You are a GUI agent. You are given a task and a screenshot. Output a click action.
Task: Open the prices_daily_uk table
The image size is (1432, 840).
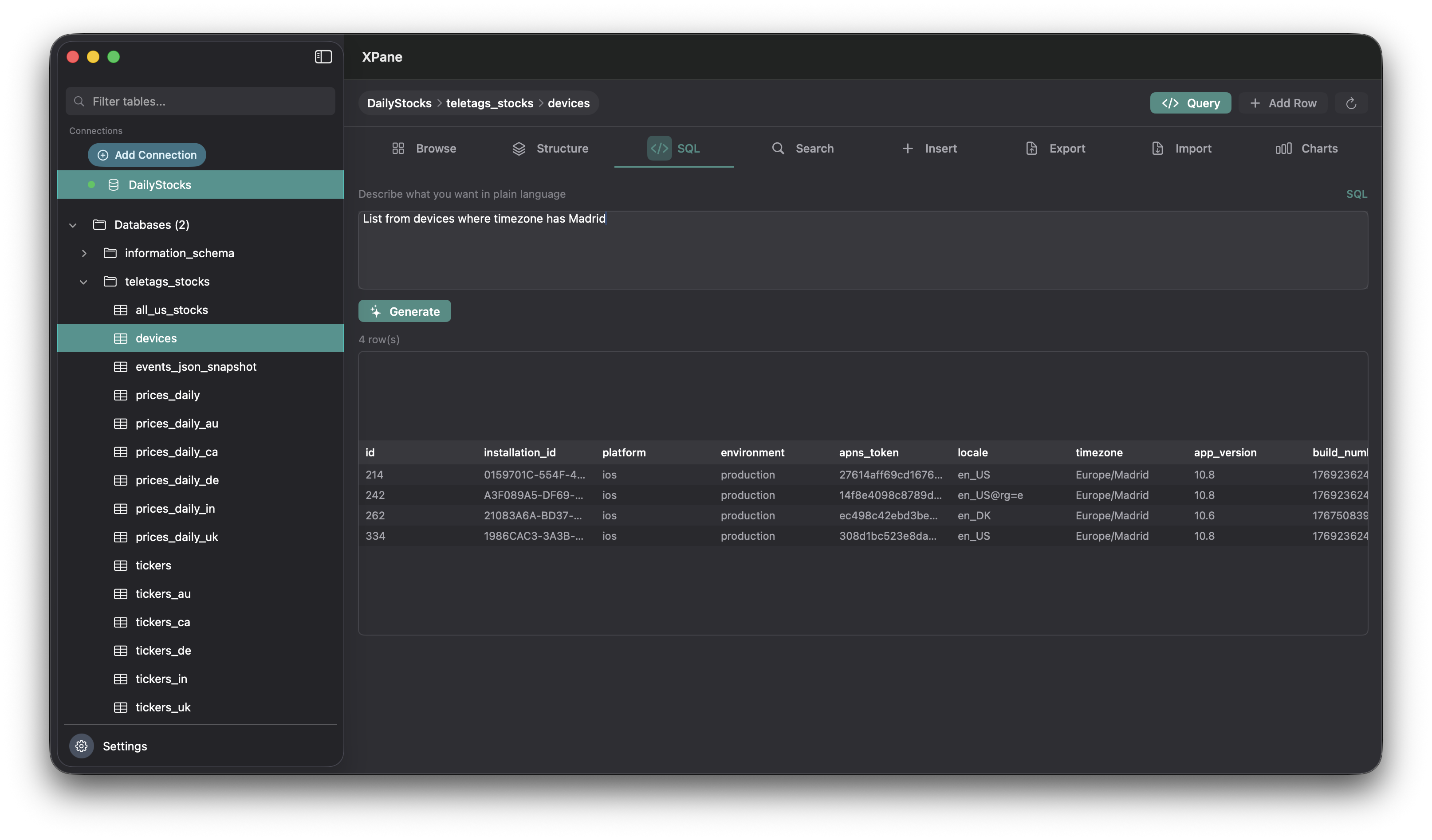point(201,537)
